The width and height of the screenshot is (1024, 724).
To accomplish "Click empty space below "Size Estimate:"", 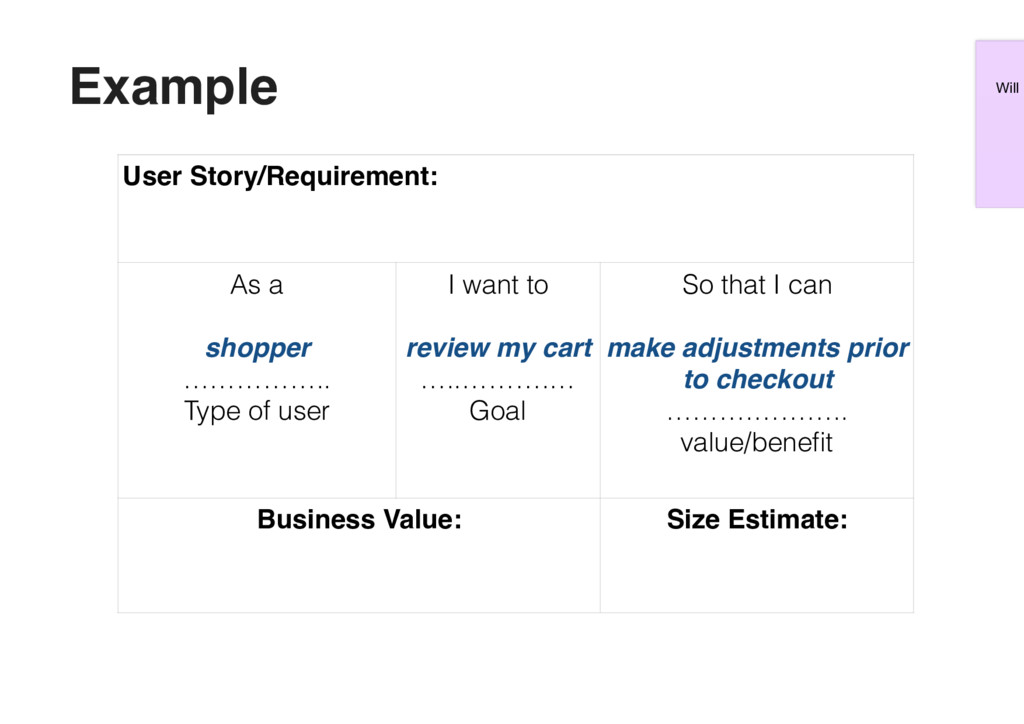I will click(x=756, y=575).
